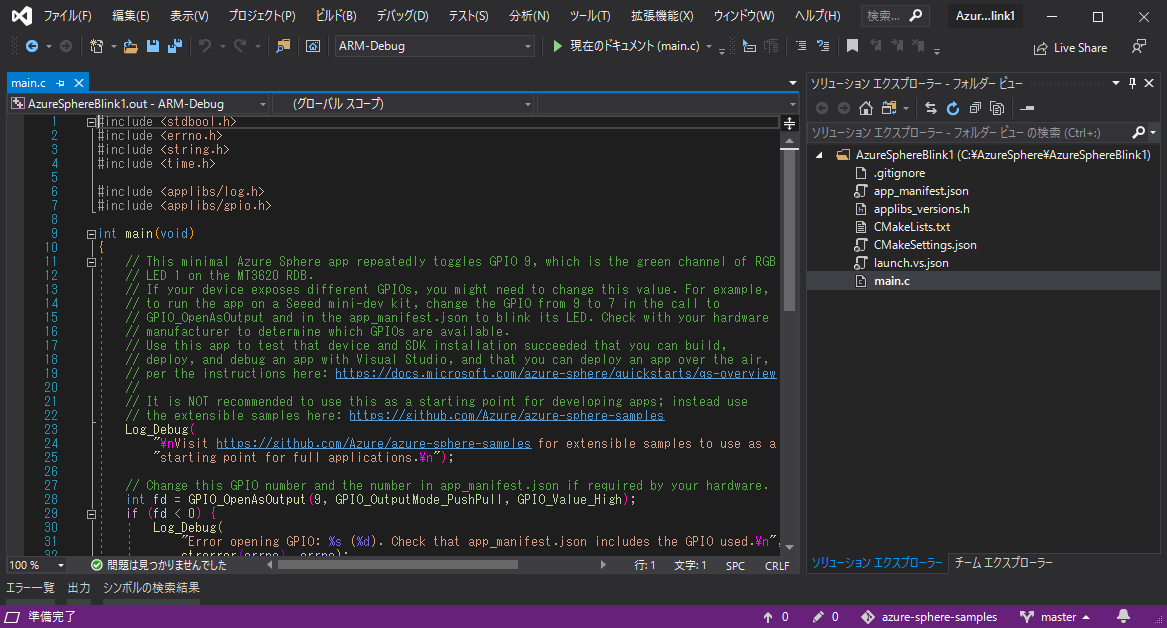Click the Find in Files icon
Image resolution: width=1167 pixels, height=628 pixels.
(x=283, y=46)
